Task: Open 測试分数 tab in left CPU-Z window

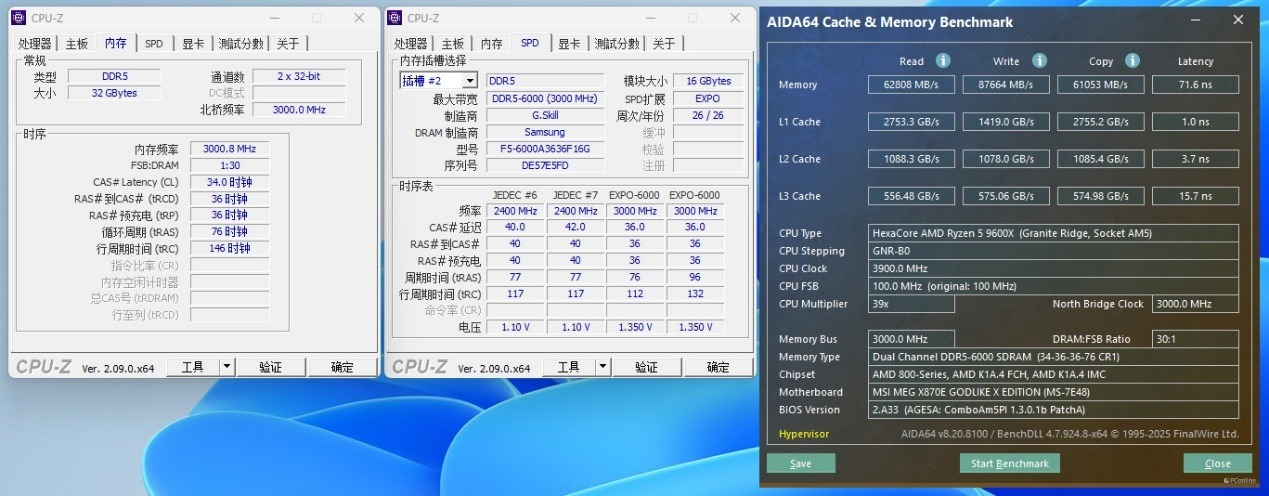Action: pyautogui.click(x=240, y=44)
